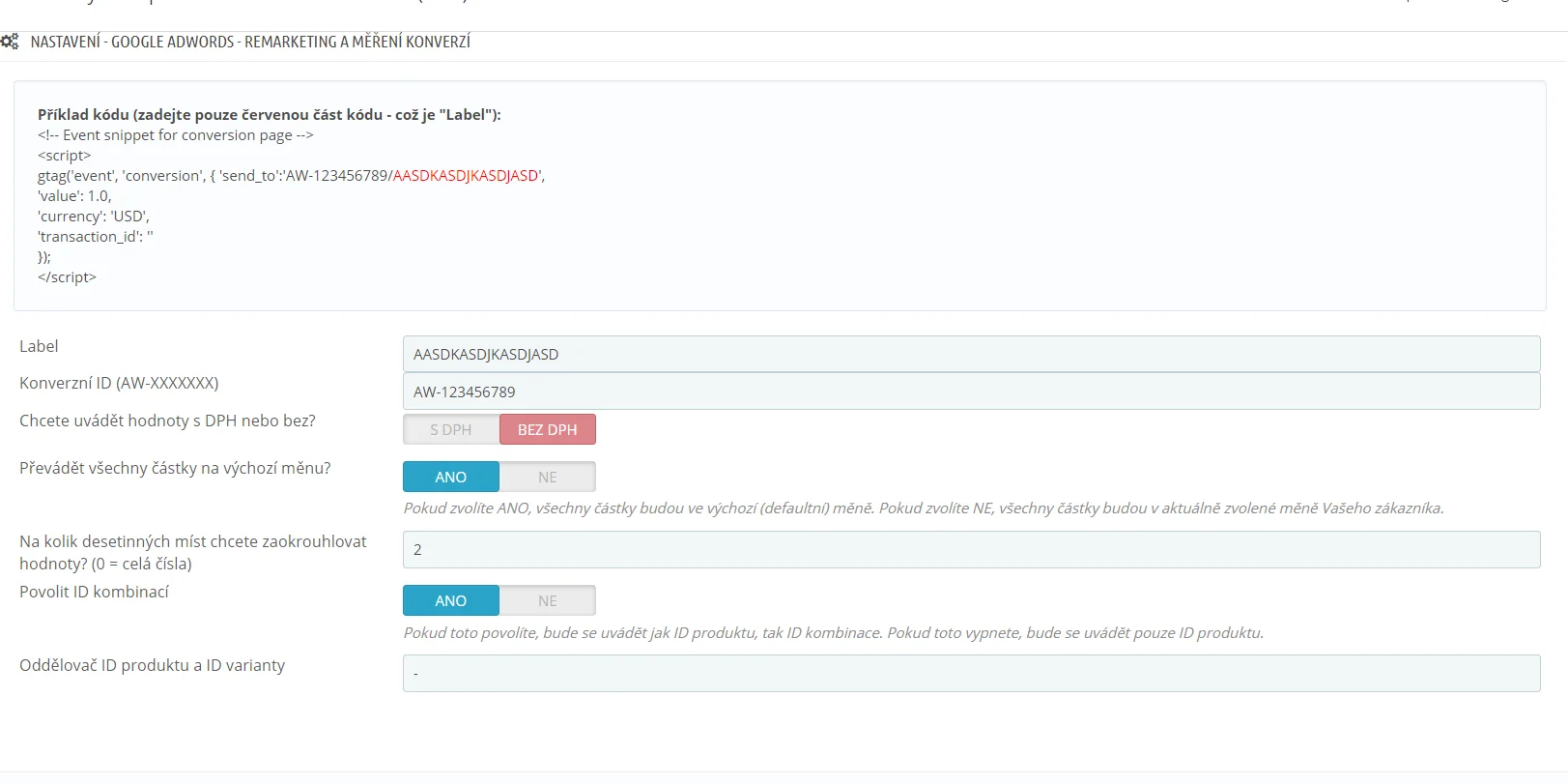This screenshot has width=1568, height=784.
Task: Click into the Label input field
Action: (970, 354)
